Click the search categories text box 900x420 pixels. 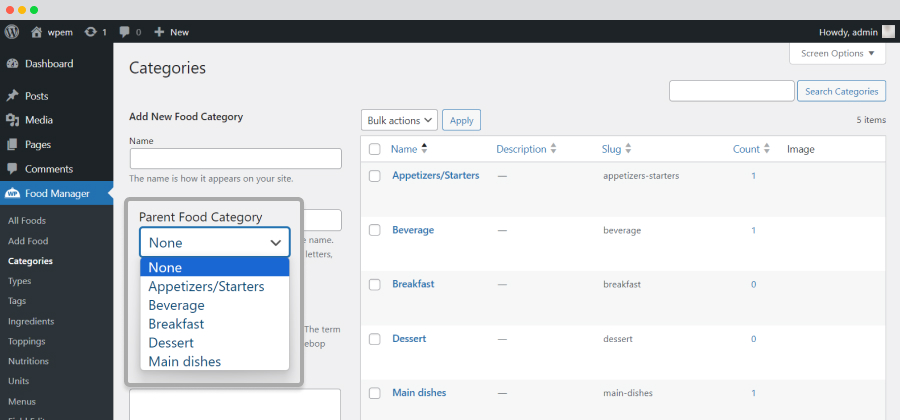(732, 91)
